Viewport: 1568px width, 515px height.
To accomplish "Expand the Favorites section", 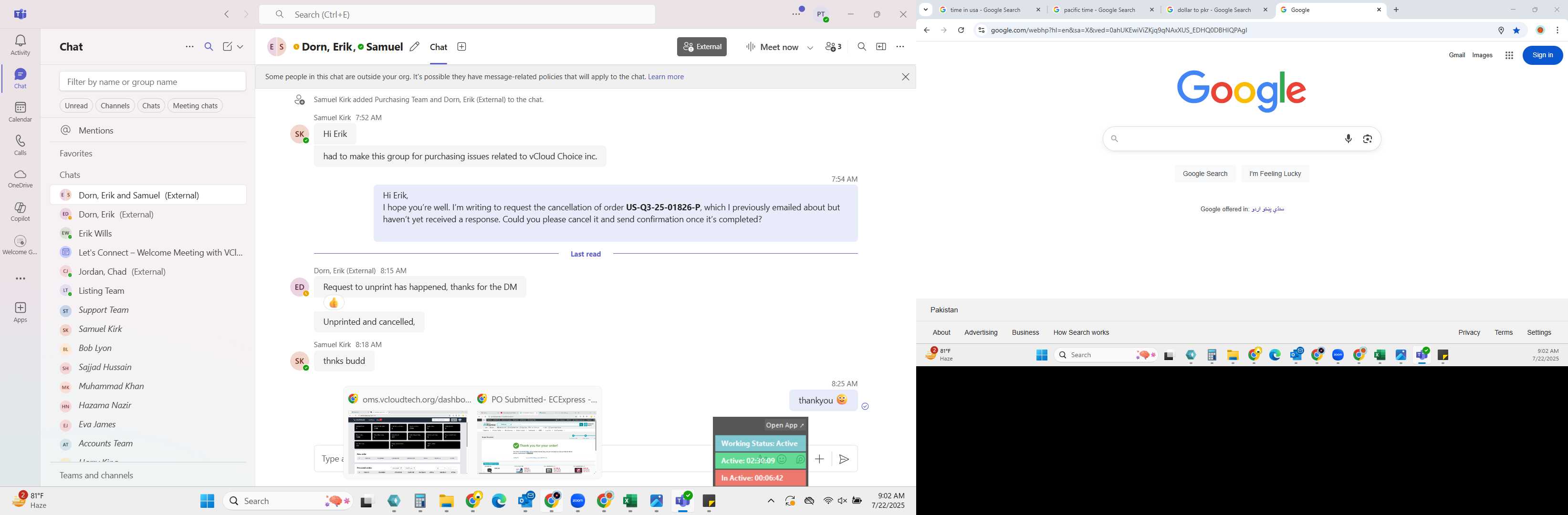I will [76, 154].
